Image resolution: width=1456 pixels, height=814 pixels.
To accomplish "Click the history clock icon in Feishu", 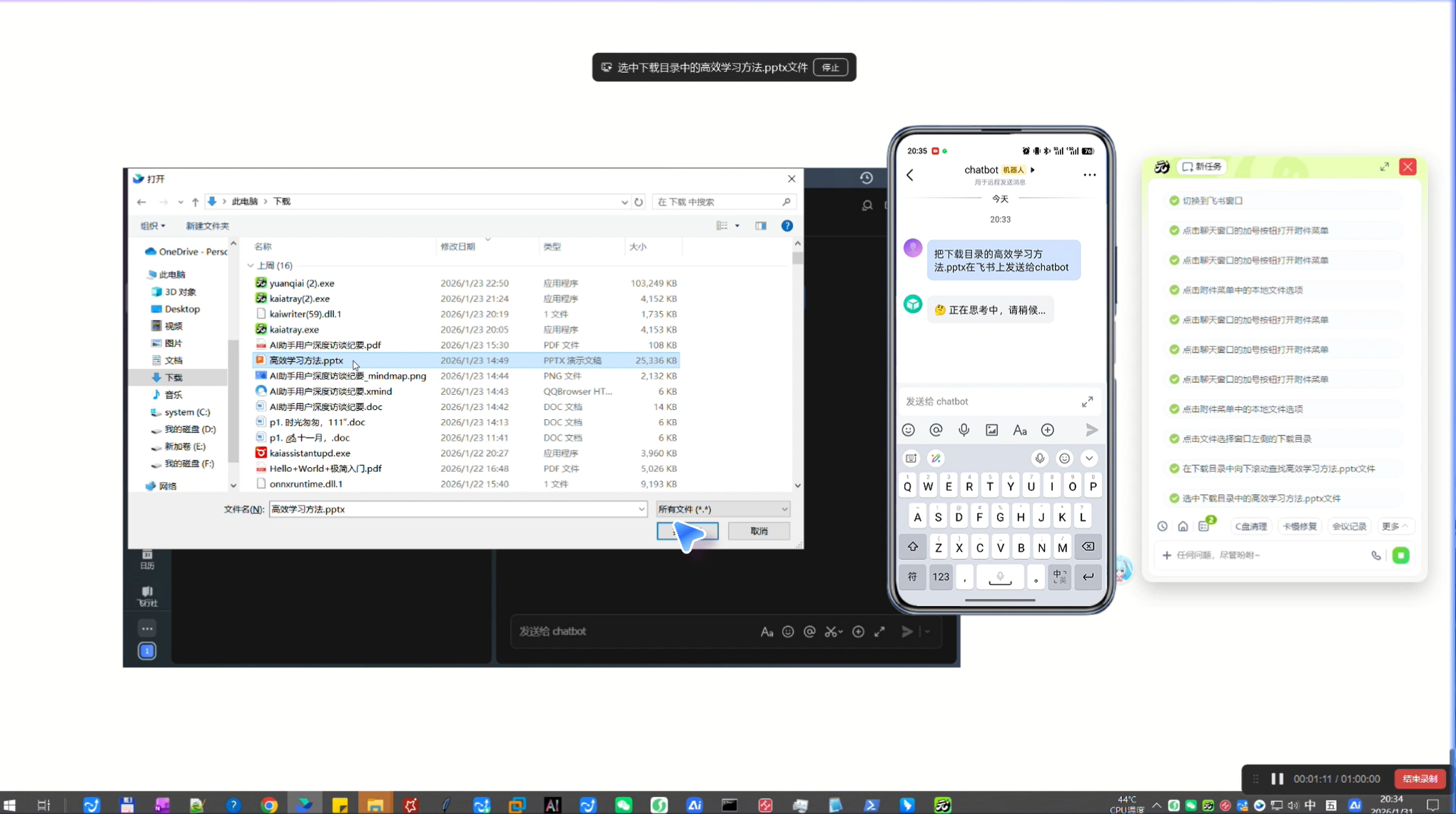I will (866, 178).
